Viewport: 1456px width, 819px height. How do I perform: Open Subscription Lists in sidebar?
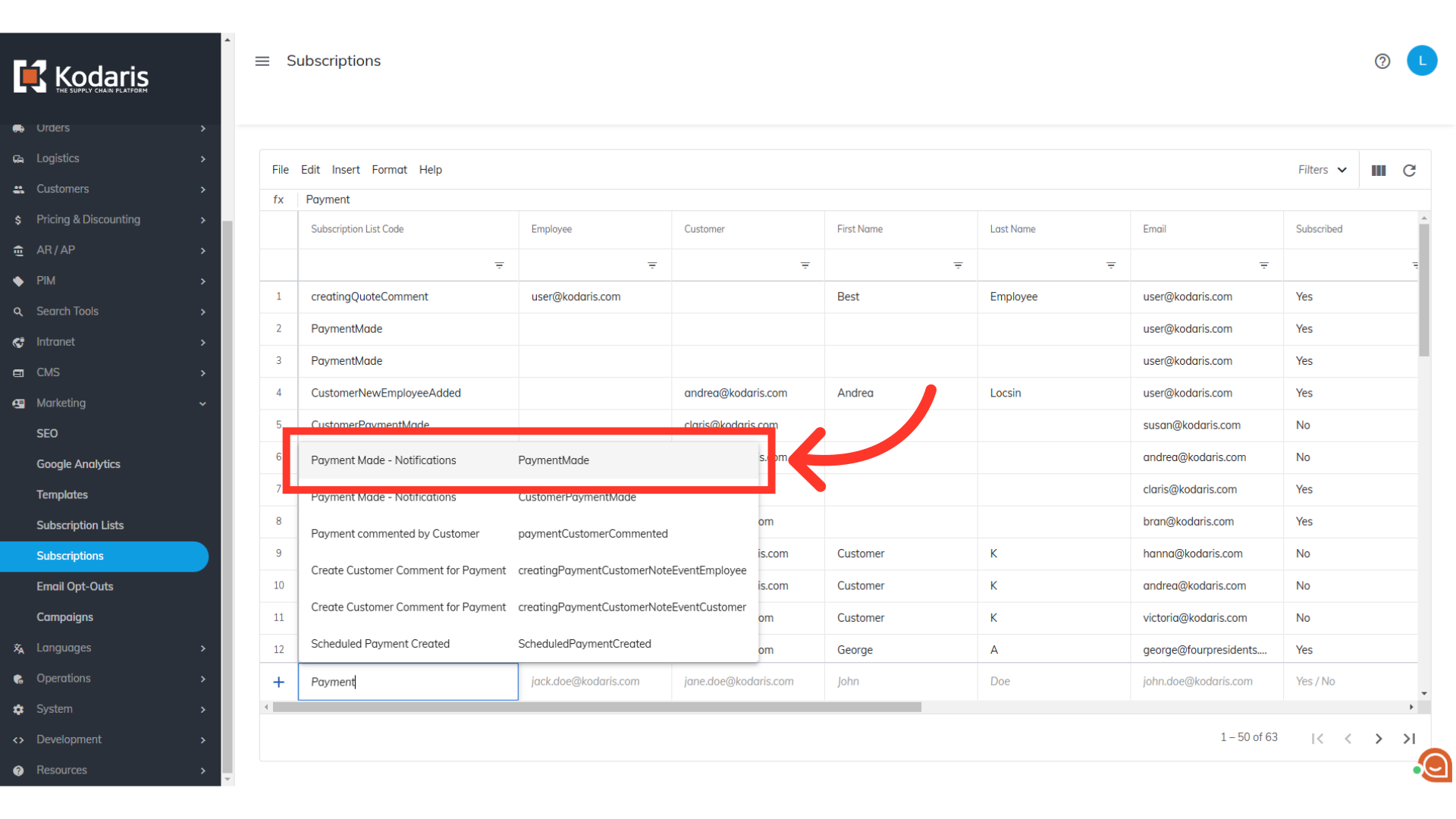click(80, 525)
